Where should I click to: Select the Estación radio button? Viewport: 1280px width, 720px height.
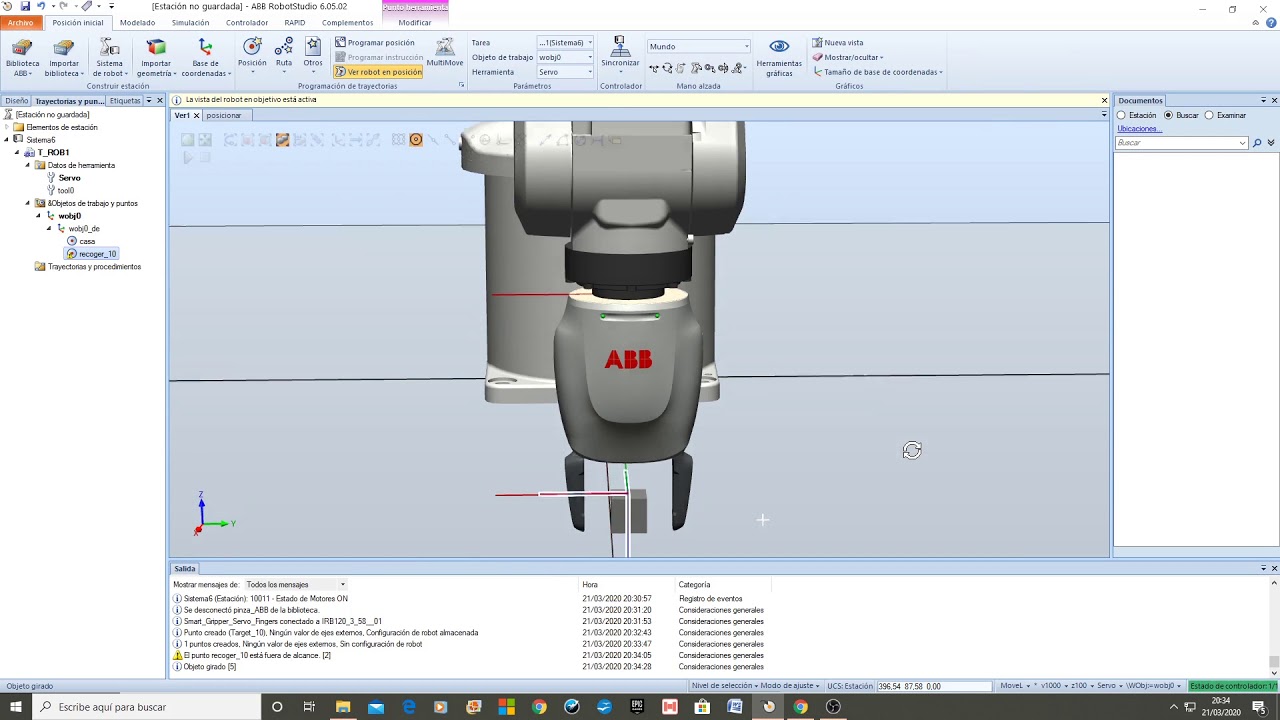pyautogui.click(x=1122, y=115)
